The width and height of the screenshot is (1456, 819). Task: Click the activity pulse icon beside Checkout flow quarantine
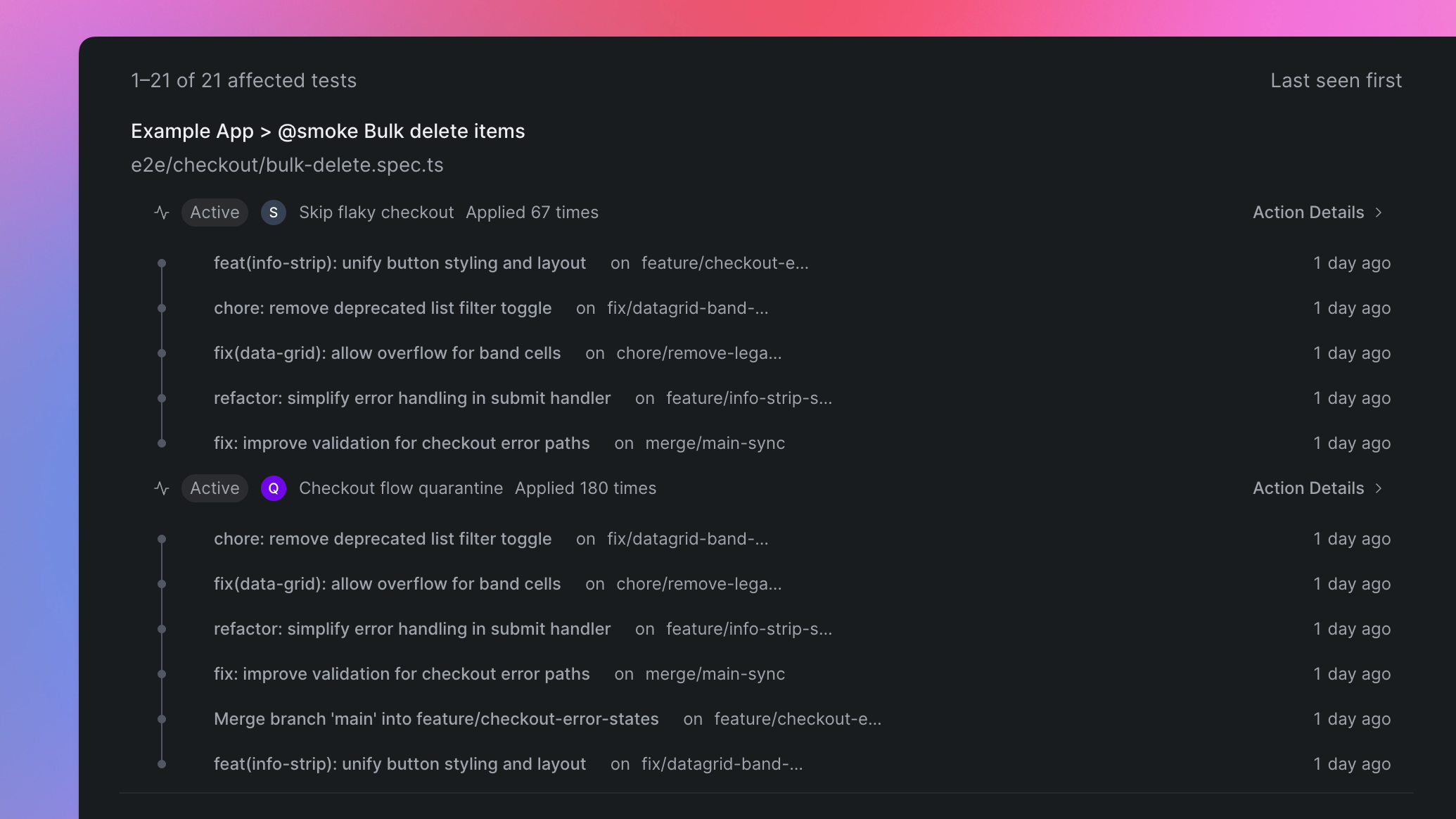162,488
